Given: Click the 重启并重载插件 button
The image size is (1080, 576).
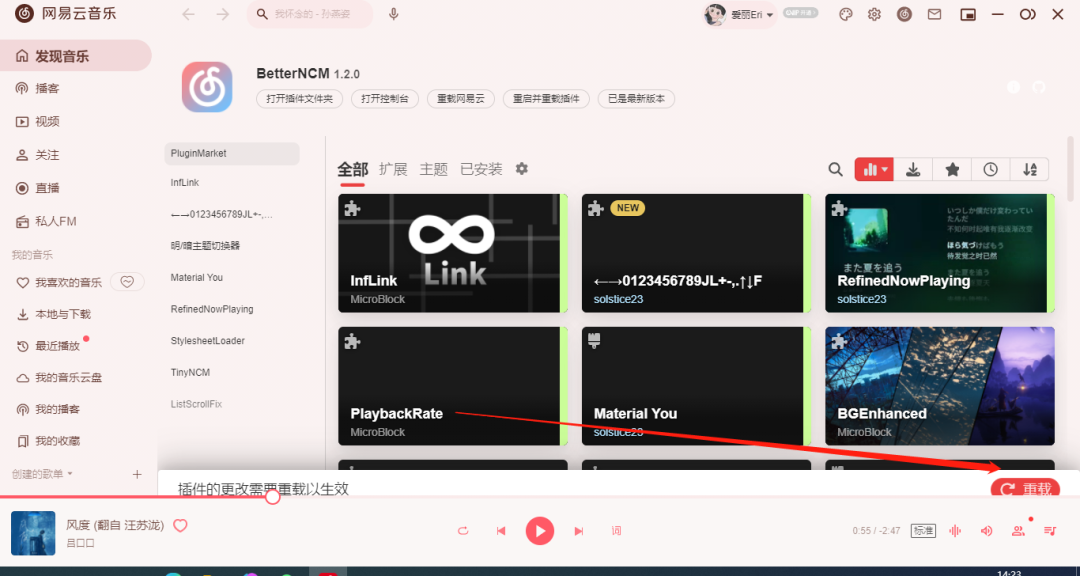Looking at the screenshot, I should click(546, 99).
